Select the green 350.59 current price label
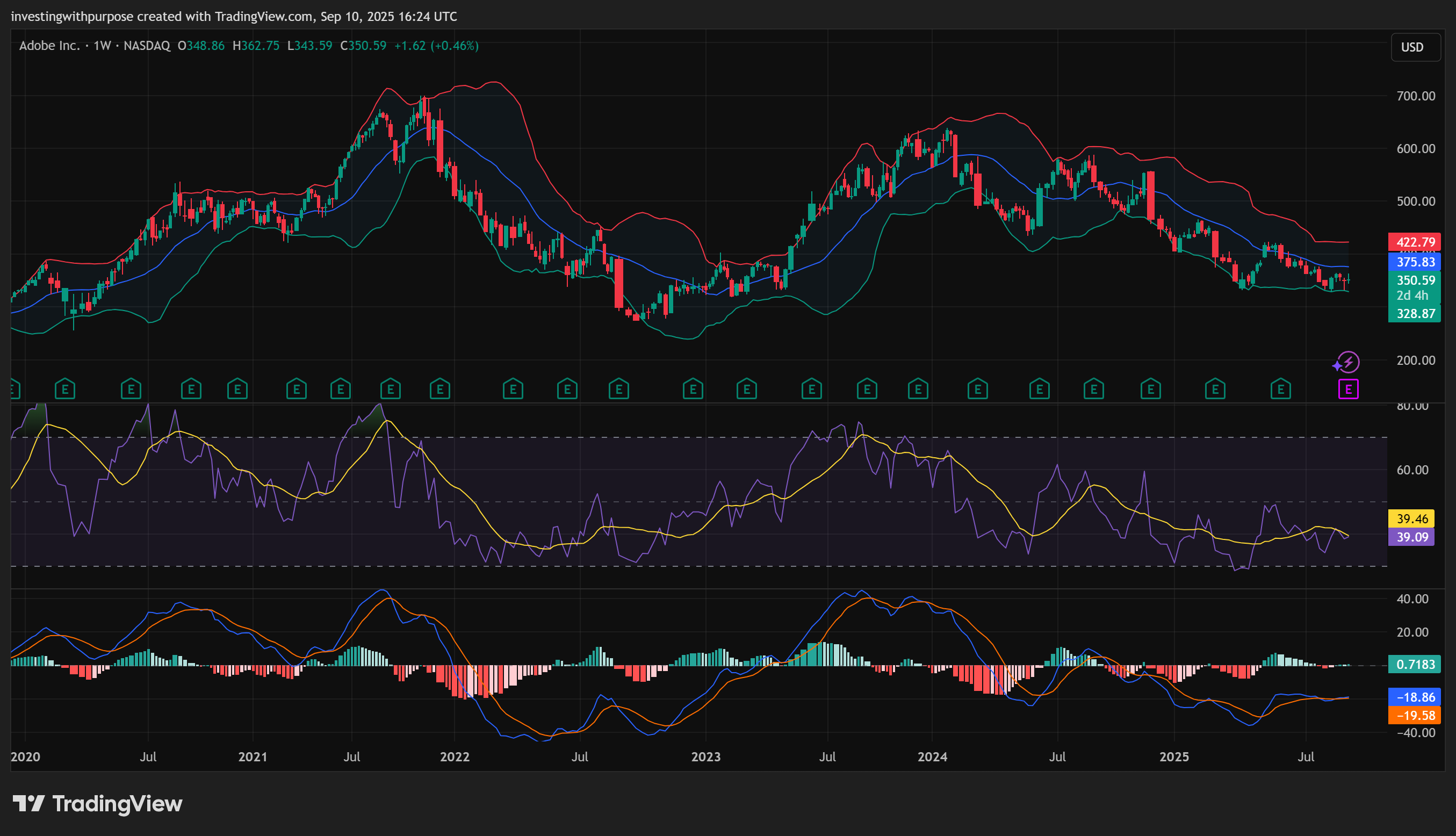Viewport: 1456px width, 836px height. point(1414,280)
